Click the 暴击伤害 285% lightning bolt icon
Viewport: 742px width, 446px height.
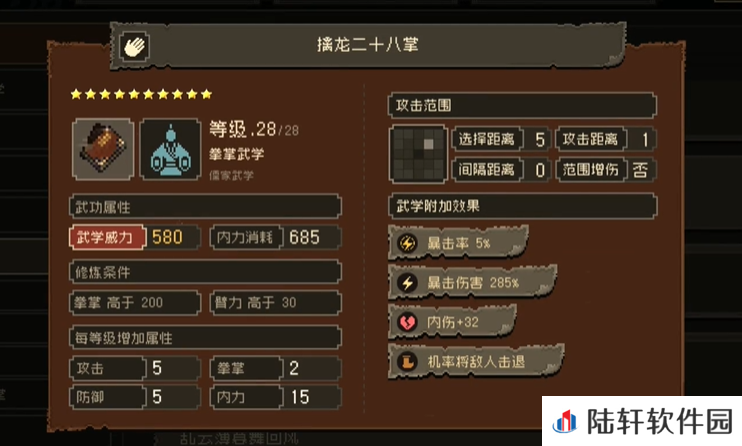pyautogui.click(x=407, y=283)
